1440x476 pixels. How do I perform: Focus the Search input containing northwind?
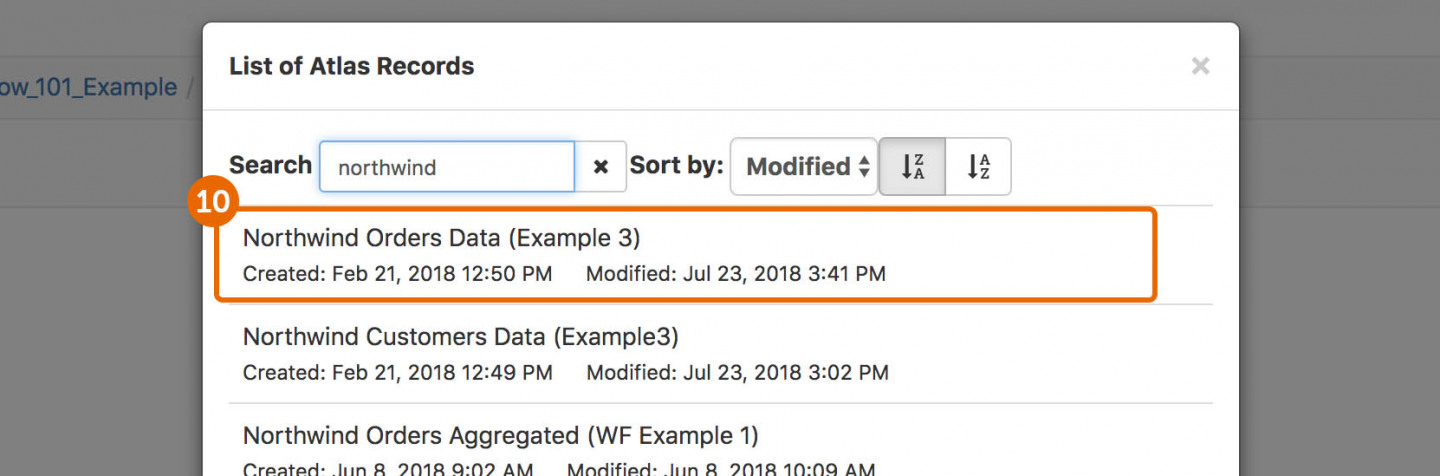click(447, 167)
